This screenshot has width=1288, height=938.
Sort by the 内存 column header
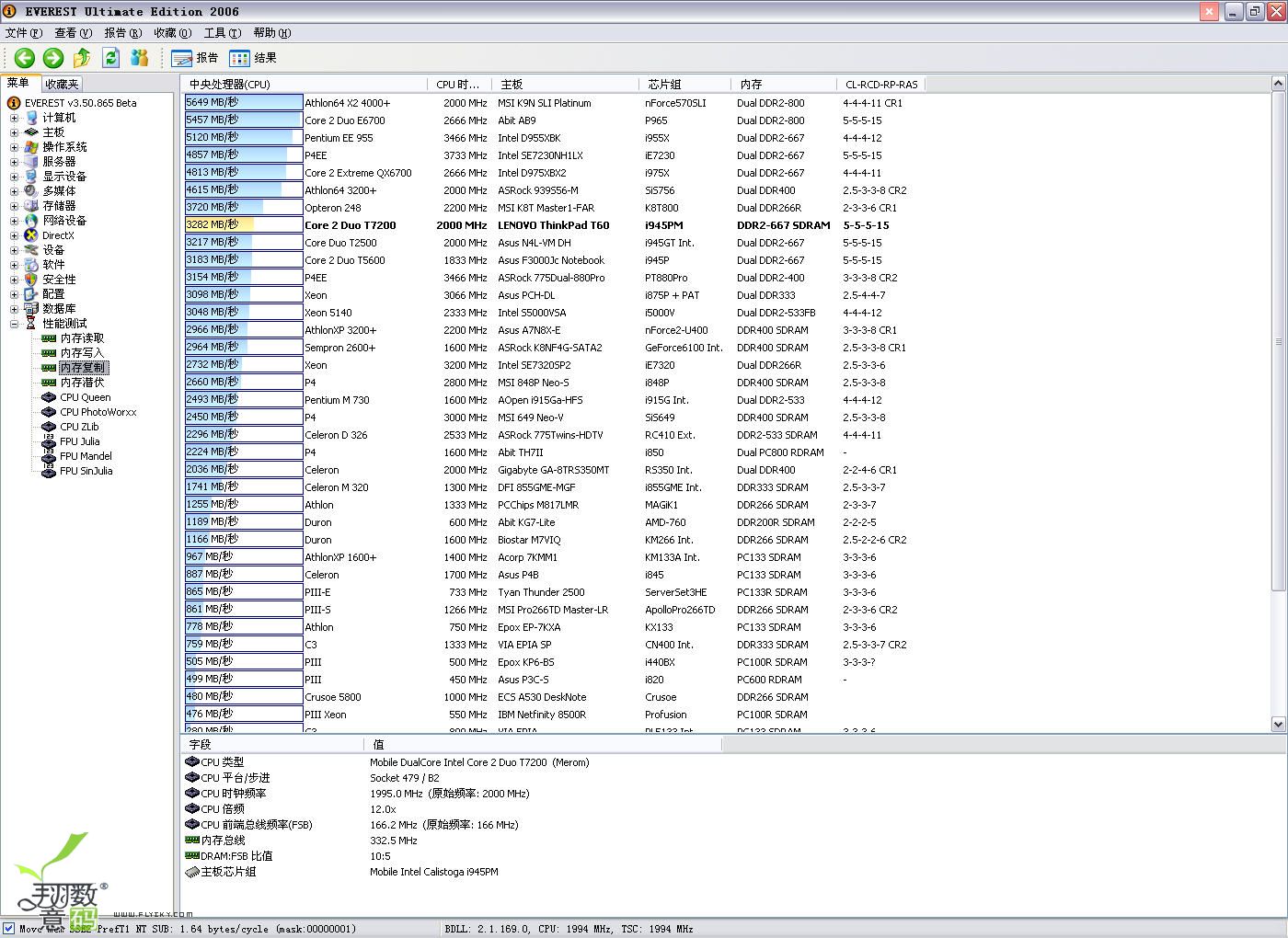784,84
